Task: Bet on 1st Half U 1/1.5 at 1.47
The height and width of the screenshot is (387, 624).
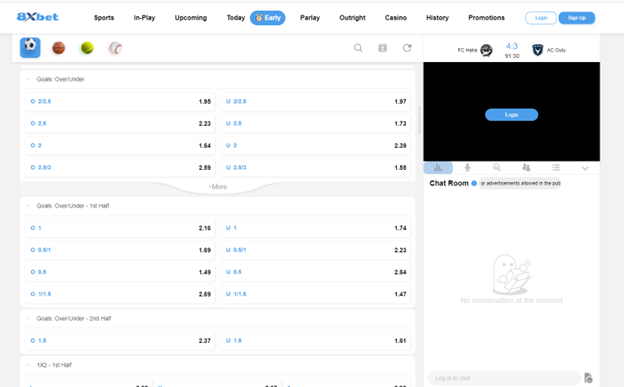Action: [x=315, y=294]
